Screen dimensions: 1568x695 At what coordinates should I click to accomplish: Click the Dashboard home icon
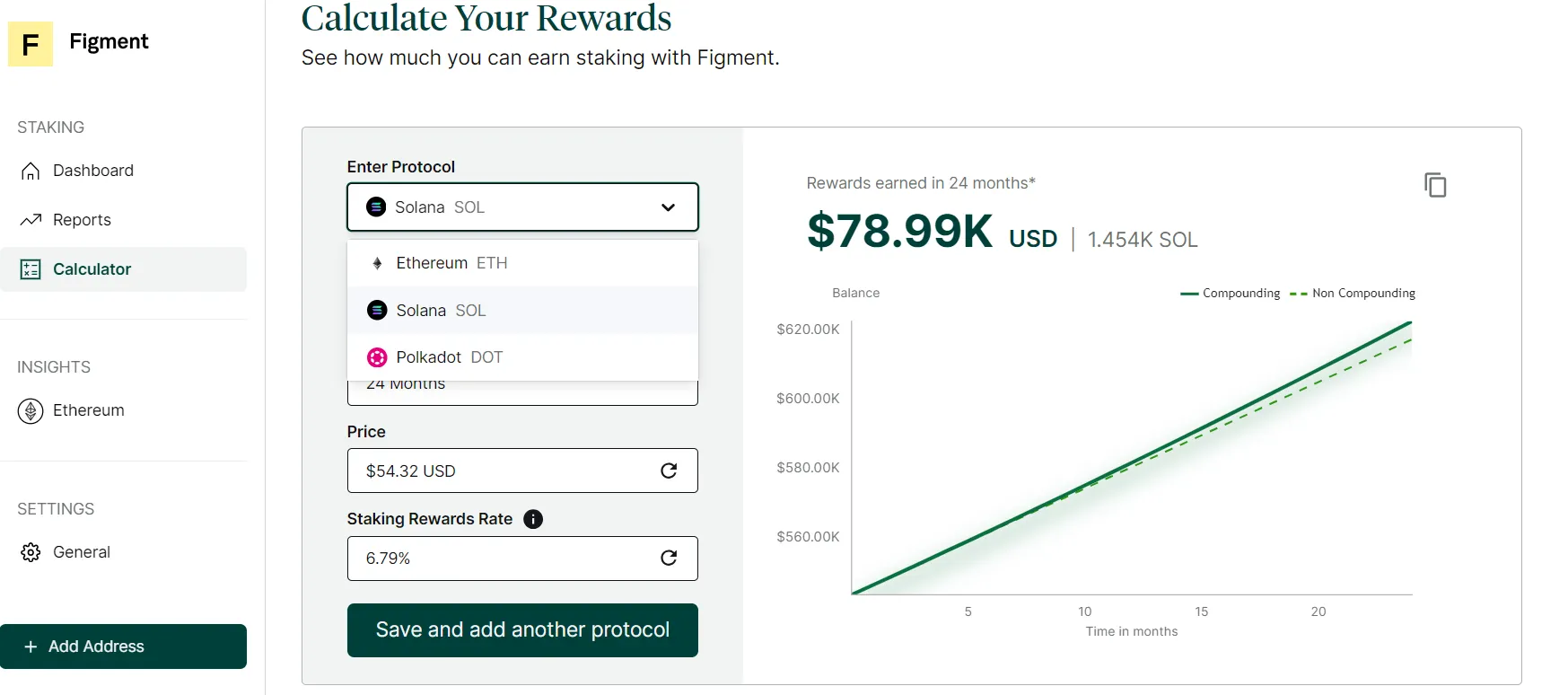click(31, 171)
